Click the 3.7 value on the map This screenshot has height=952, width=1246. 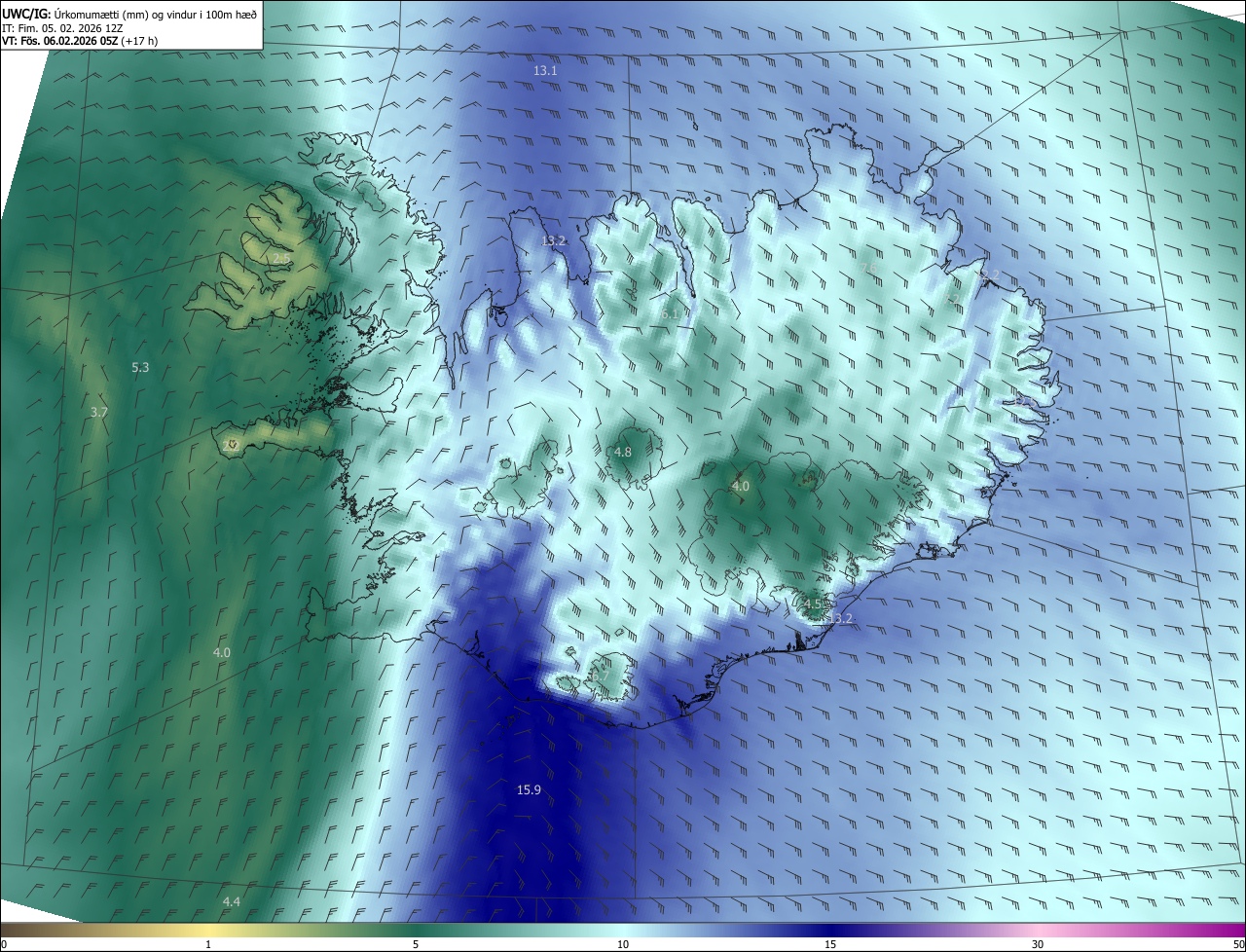(98, 413)
